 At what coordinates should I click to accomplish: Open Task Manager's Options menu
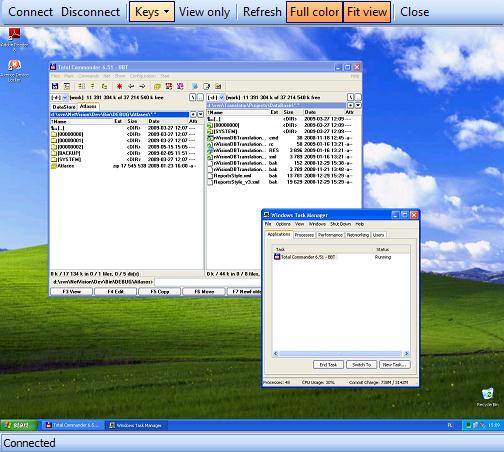click(x=283, y=224)
